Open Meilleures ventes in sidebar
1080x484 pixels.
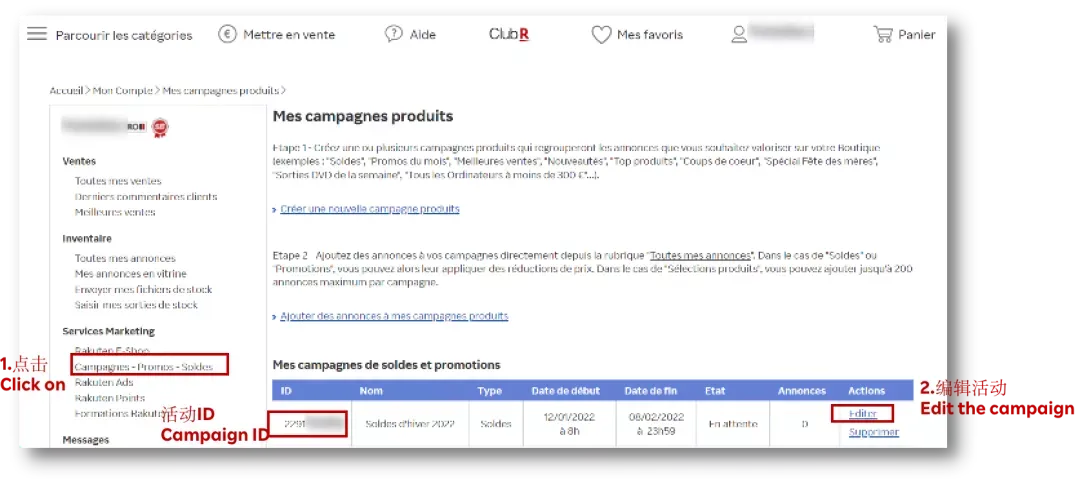(x=115, y=212)
